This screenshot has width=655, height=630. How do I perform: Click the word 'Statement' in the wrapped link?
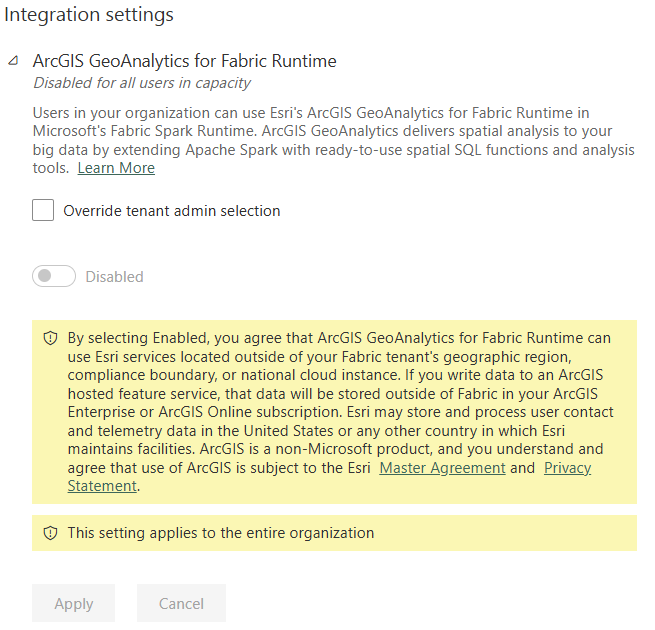(102, 486)
